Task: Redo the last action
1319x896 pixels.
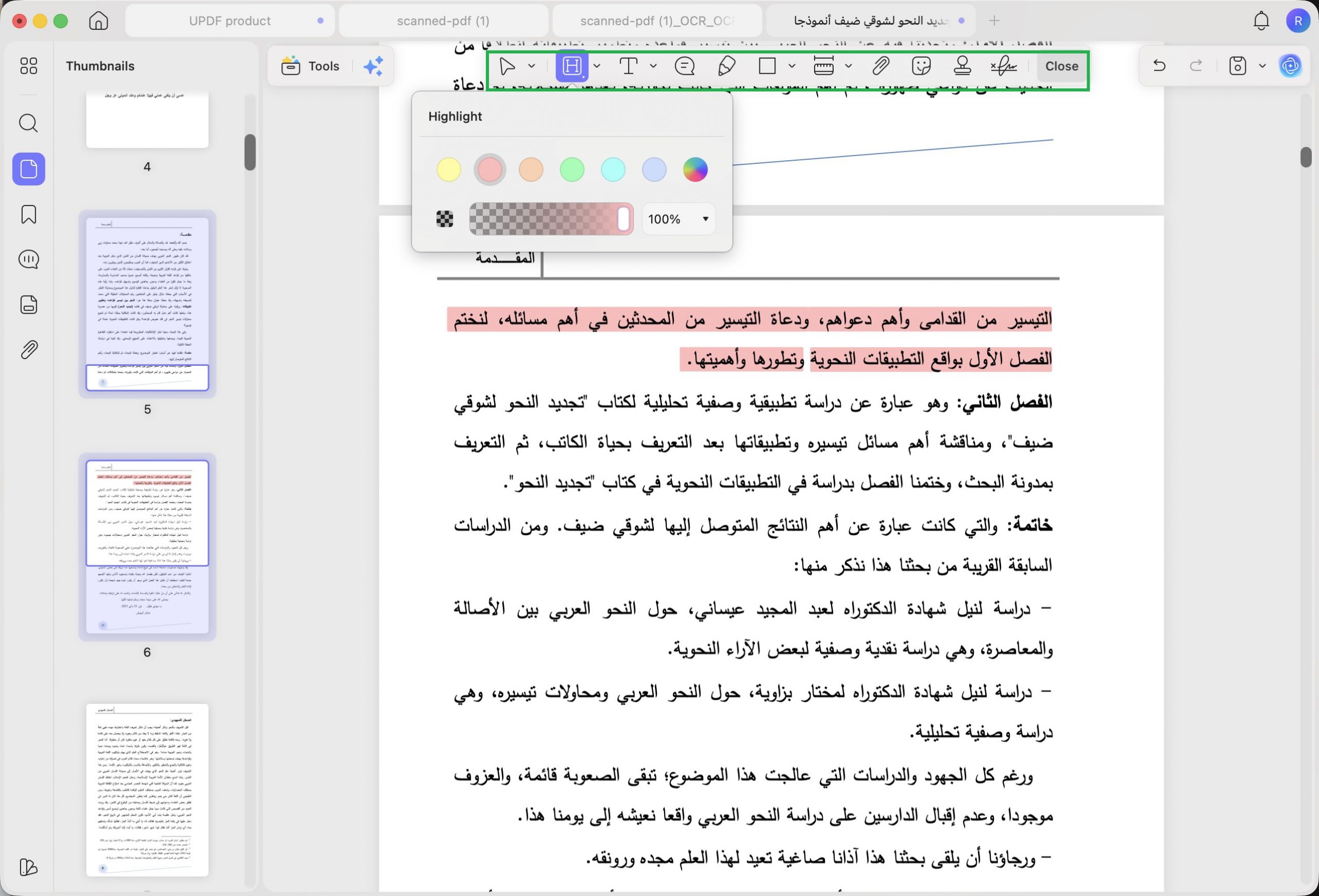Action: click(1196, 66)
